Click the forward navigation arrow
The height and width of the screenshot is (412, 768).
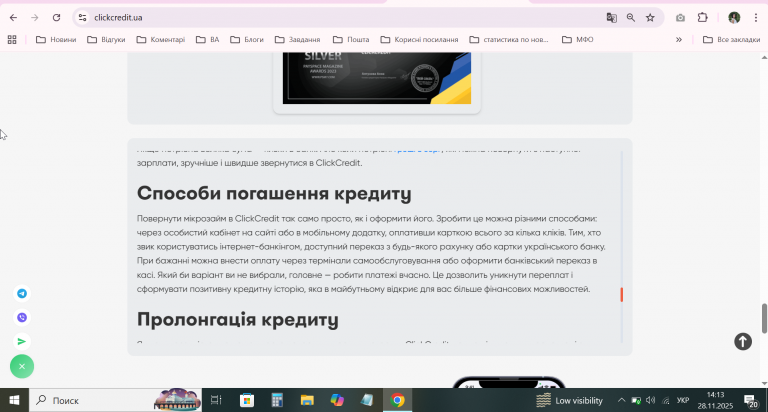click(x=34, y=18)
